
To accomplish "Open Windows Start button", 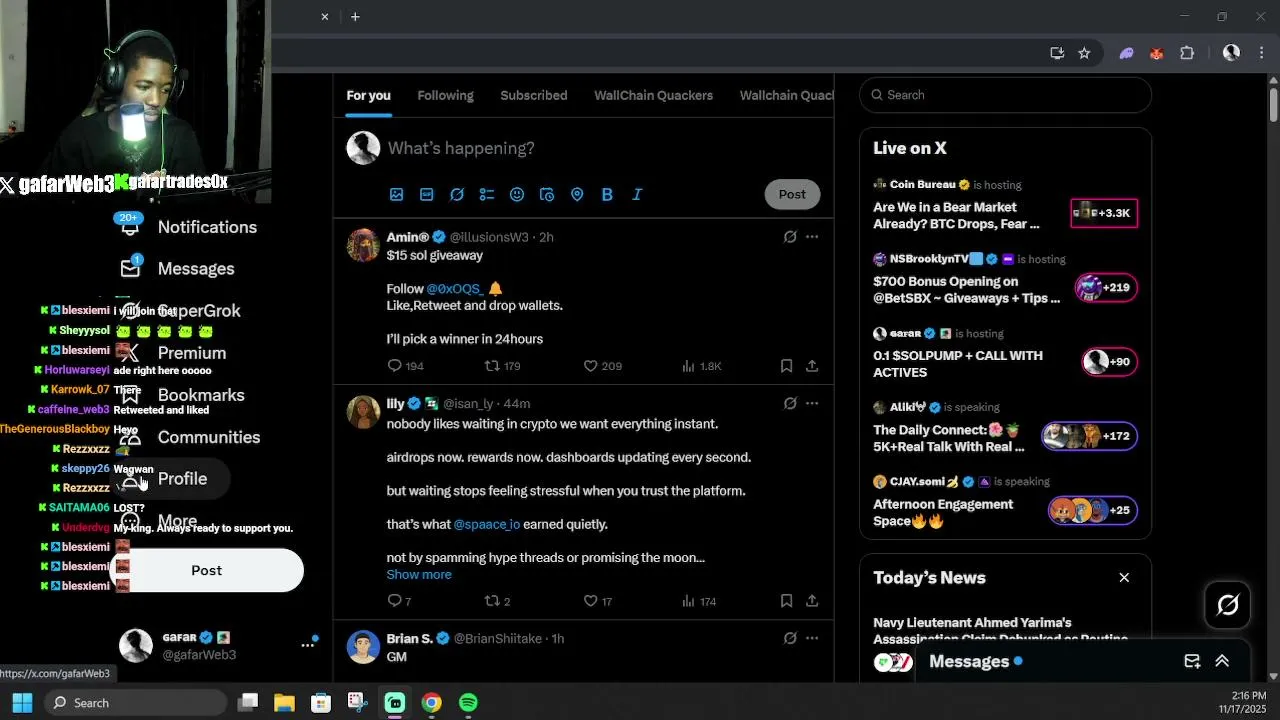I will tap(22, 703).
